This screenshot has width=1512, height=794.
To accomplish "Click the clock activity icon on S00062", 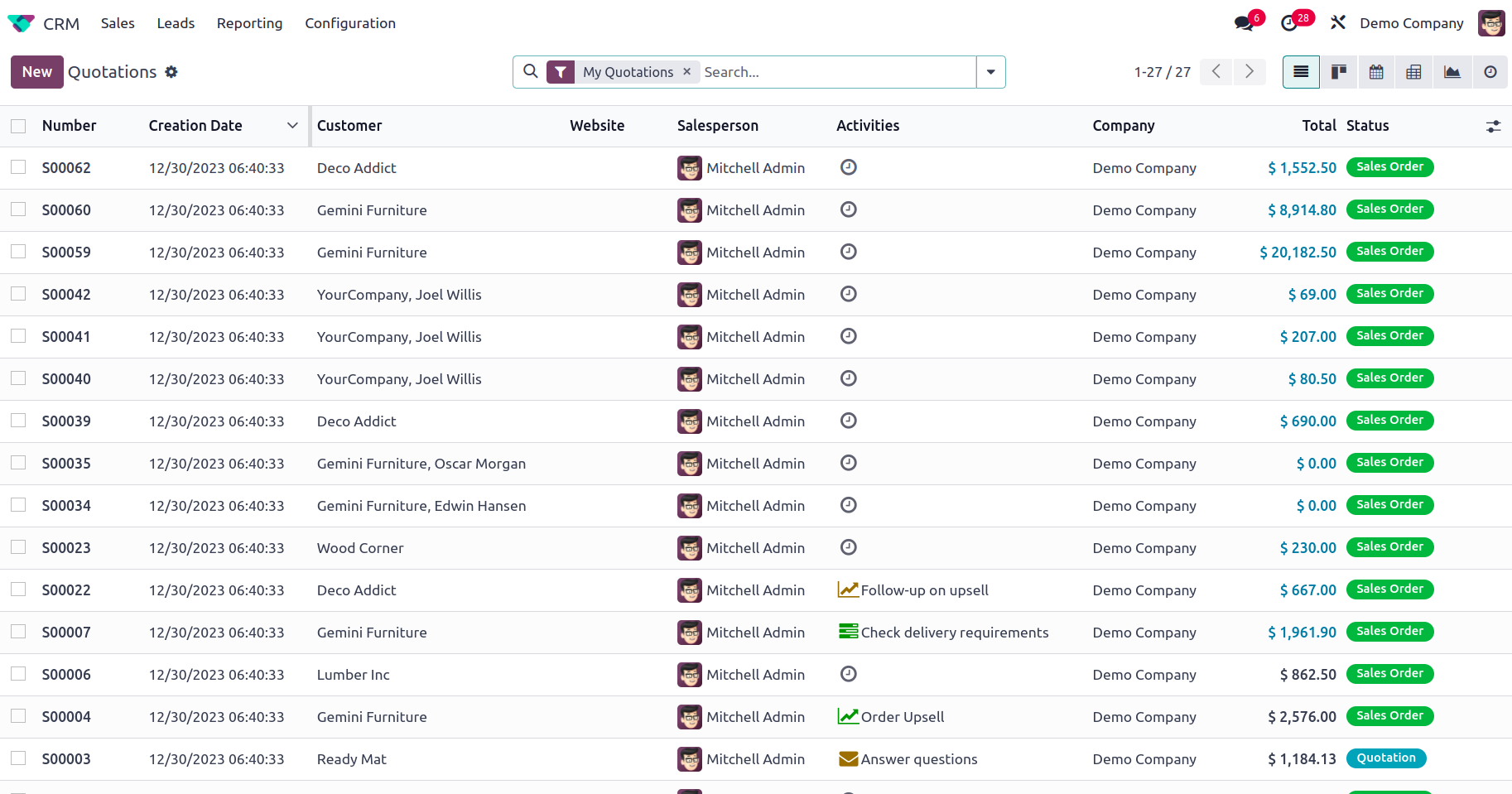I will [x=849, y=167].
